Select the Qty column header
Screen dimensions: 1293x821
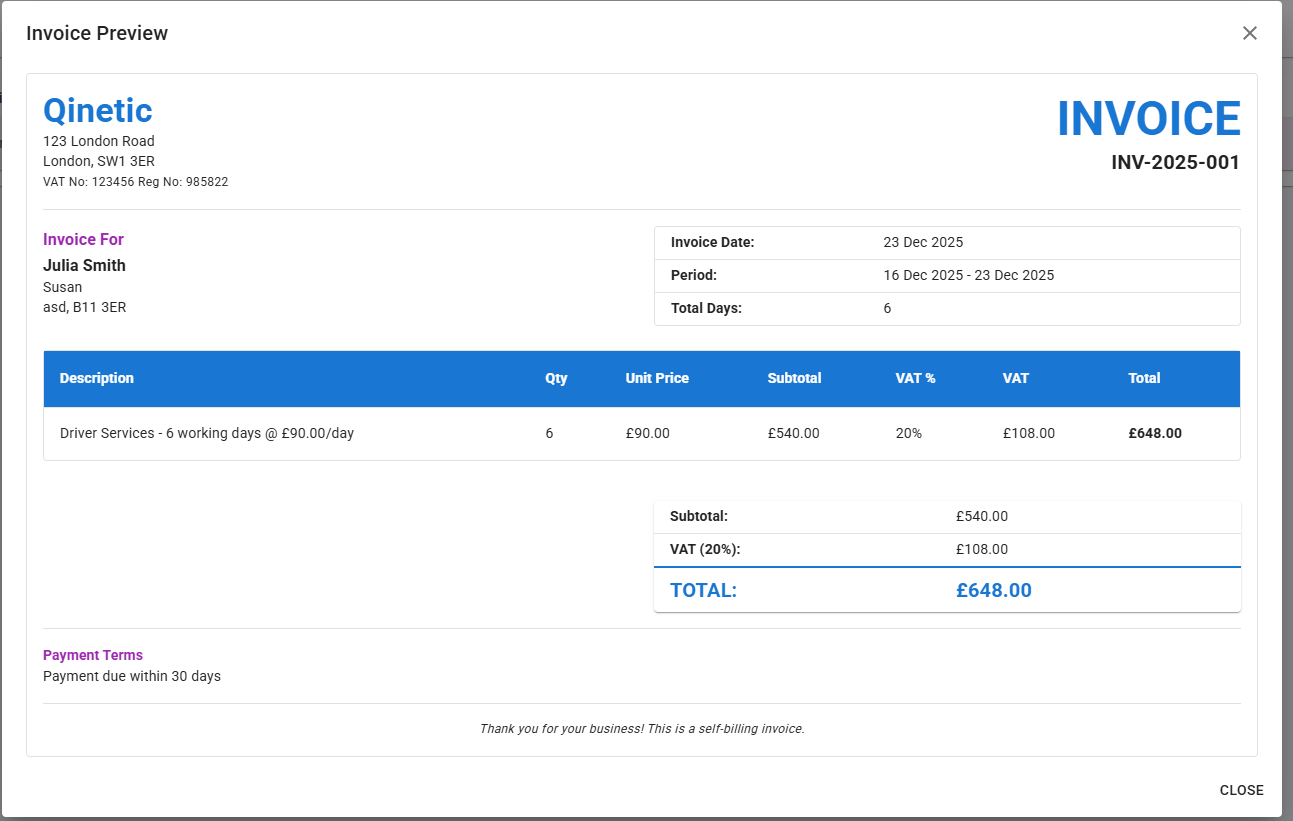(x=556, y=378)
